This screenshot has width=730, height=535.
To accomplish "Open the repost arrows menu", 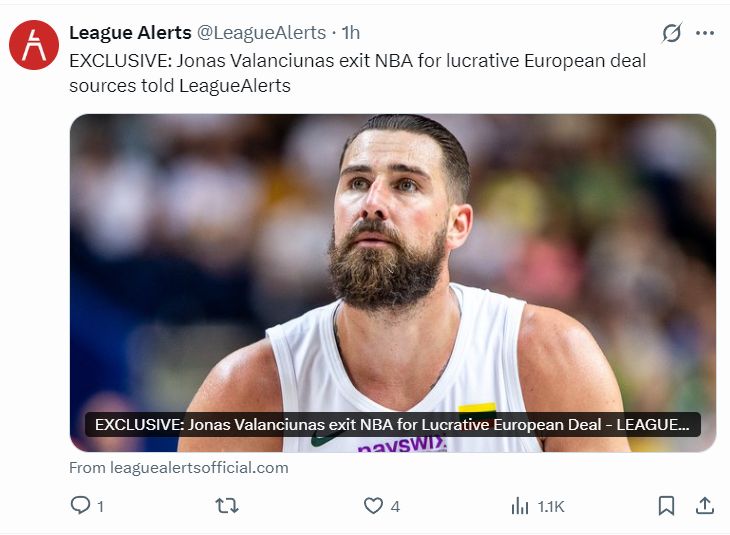I will pyautogui.click(x=227, y=506).
